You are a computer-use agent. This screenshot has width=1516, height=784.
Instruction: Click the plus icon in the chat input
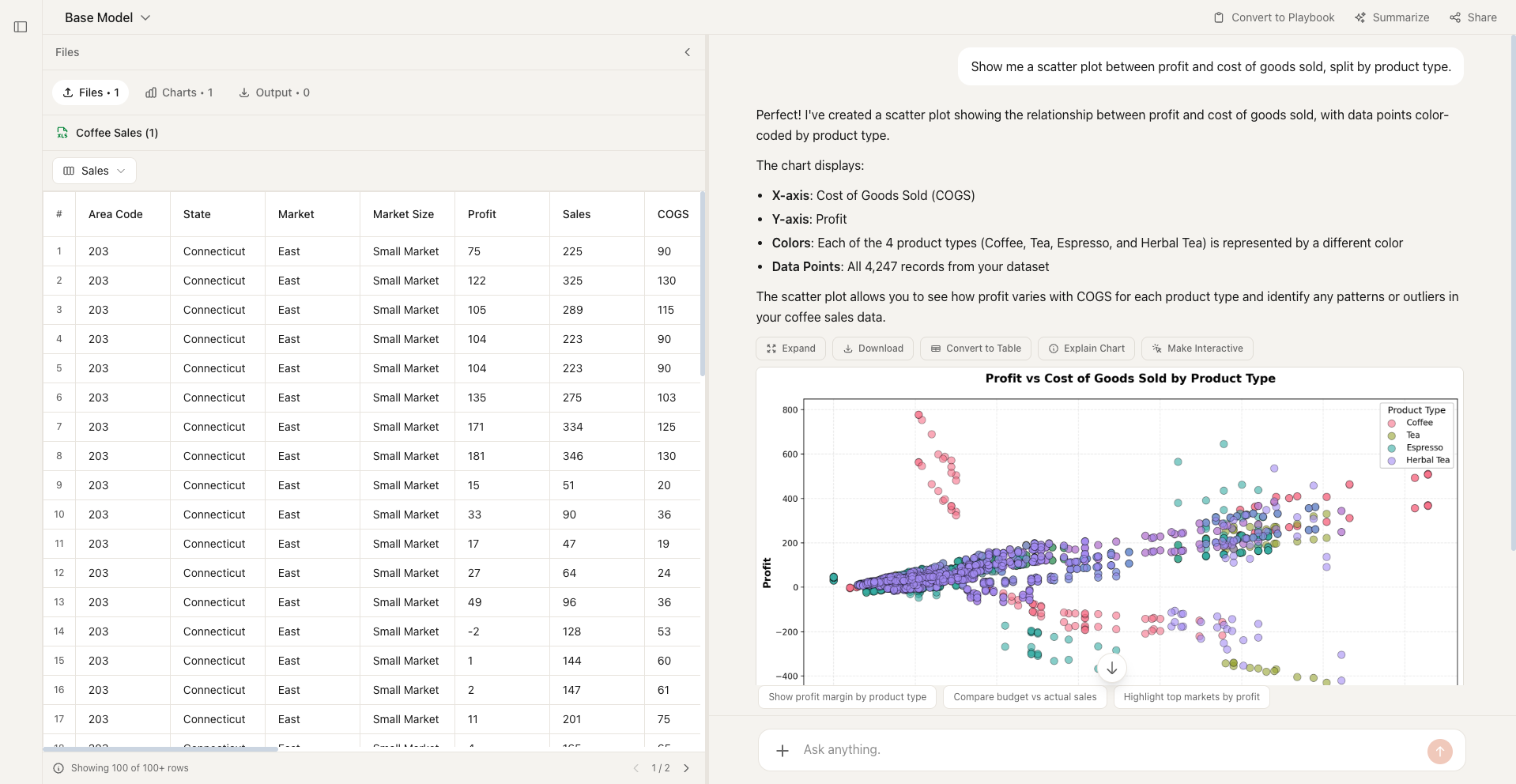(x=782, y=749)
